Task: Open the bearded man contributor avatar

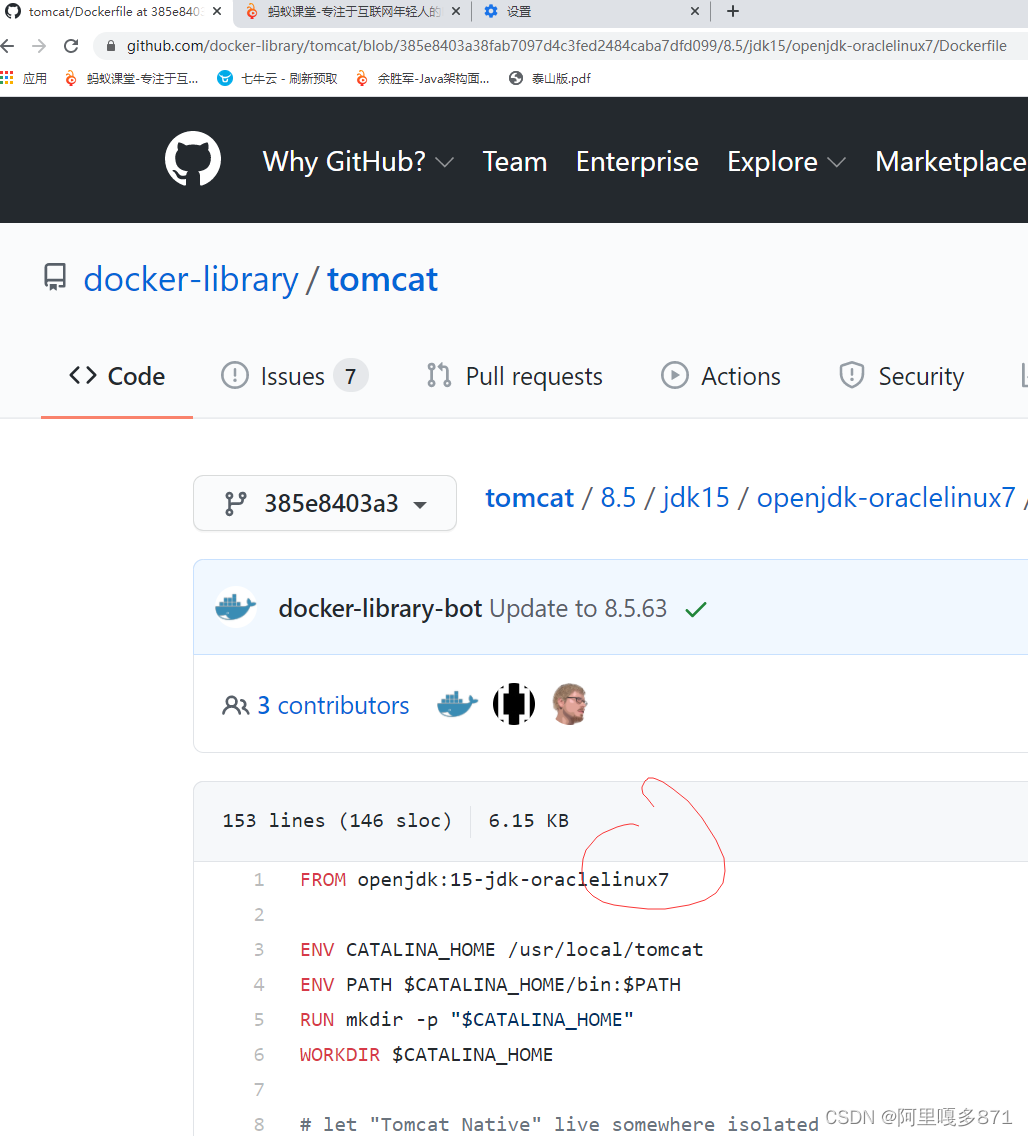Action: (x=569, y=704)
